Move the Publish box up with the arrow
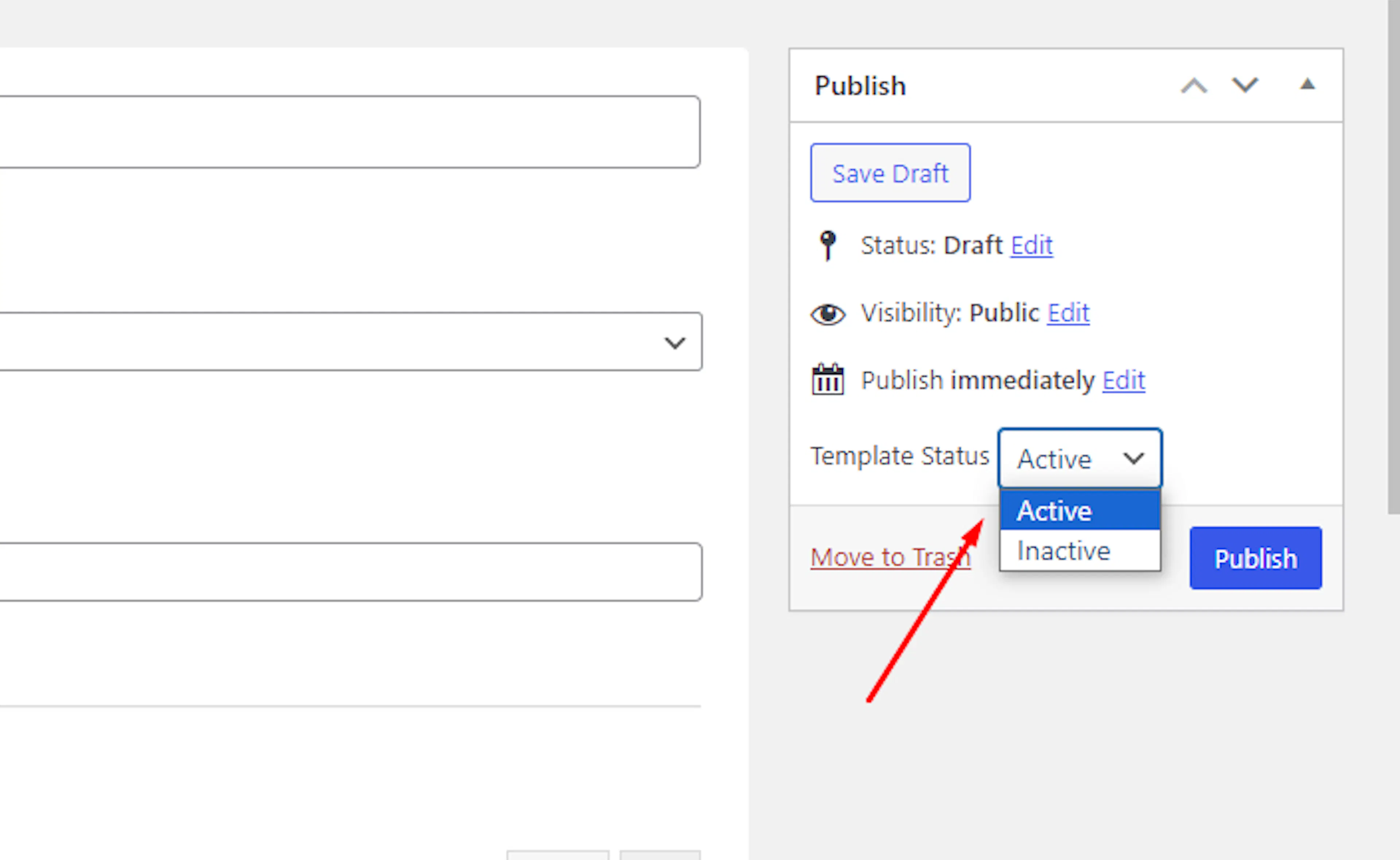The height and width of the screenshot is (860, 1400). (x=1194, y=86)
